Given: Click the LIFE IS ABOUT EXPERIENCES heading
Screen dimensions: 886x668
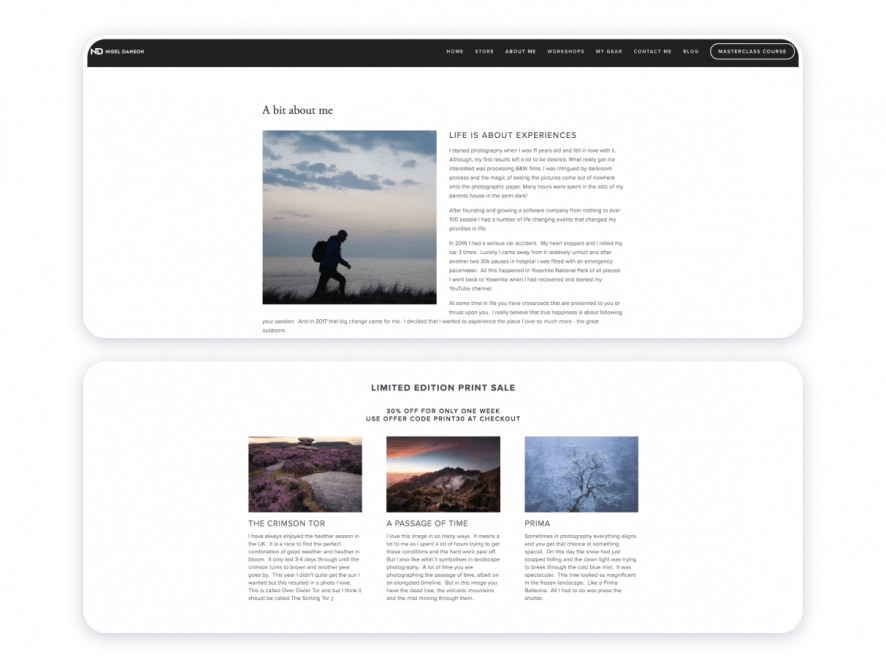Looking at the screenshot, I should click(513, 134).
